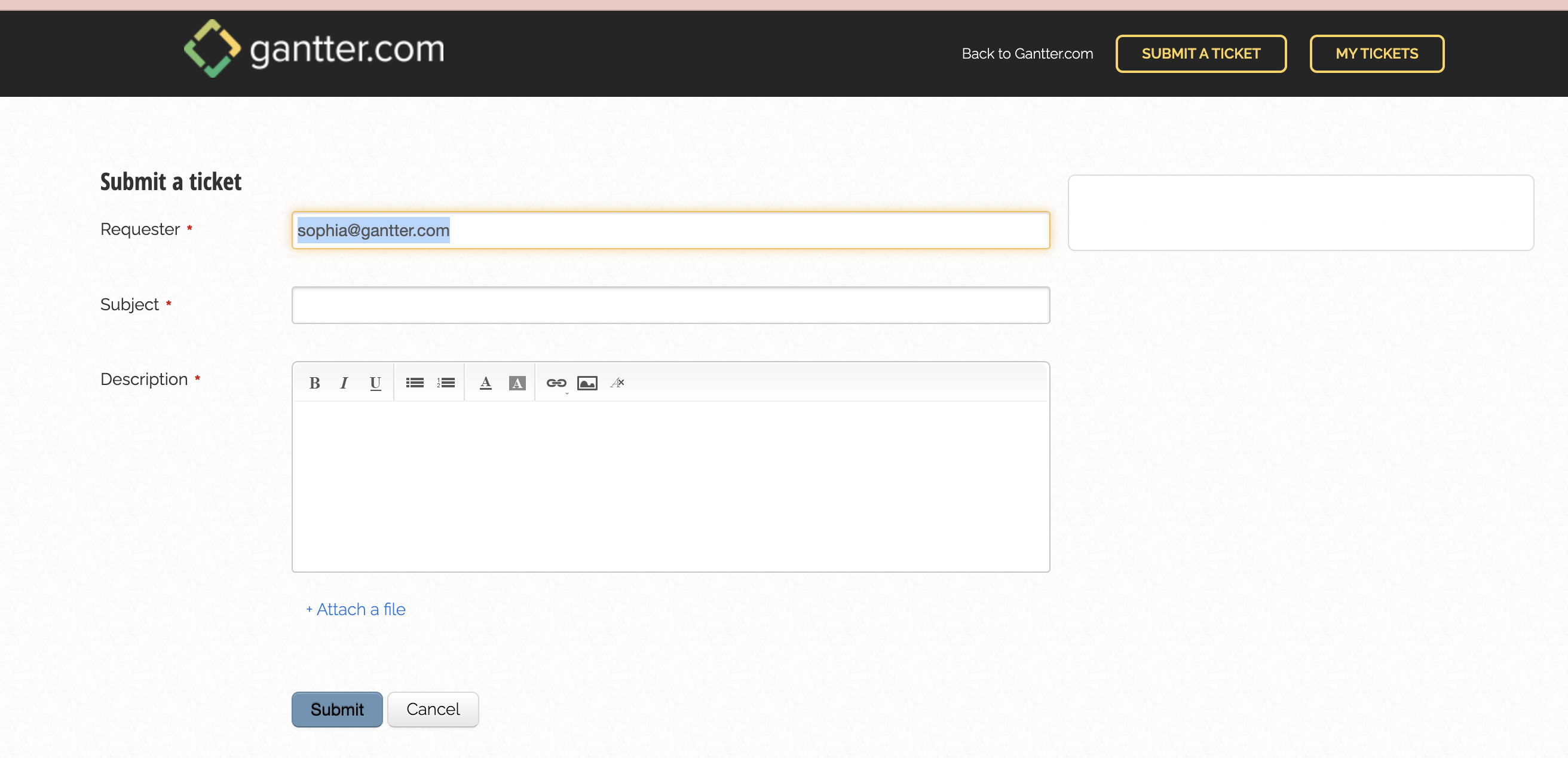Toggle italic formatting in description editor
Screen dimensions: 1568x758
[344, 383]
